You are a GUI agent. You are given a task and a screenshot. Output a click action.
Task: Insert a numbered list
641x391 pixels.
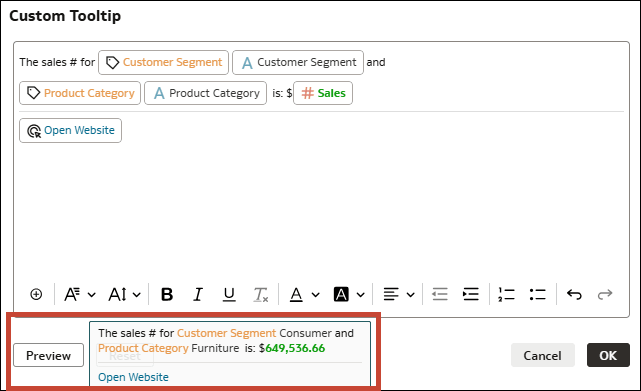point(506,294)
